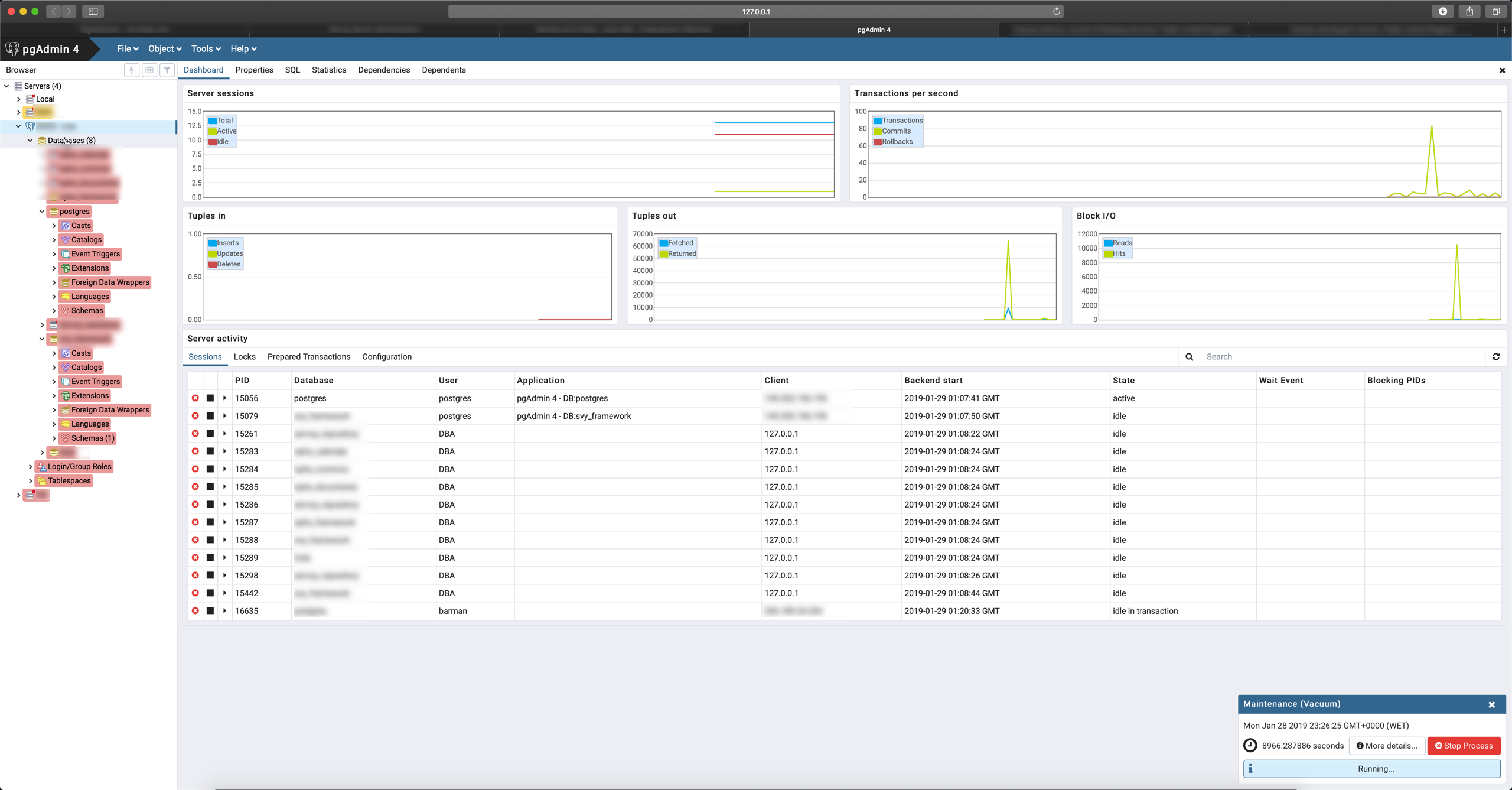Cancel query for PID 15442
Screen dimensions: 1512x790
click(x=210, y=593)
